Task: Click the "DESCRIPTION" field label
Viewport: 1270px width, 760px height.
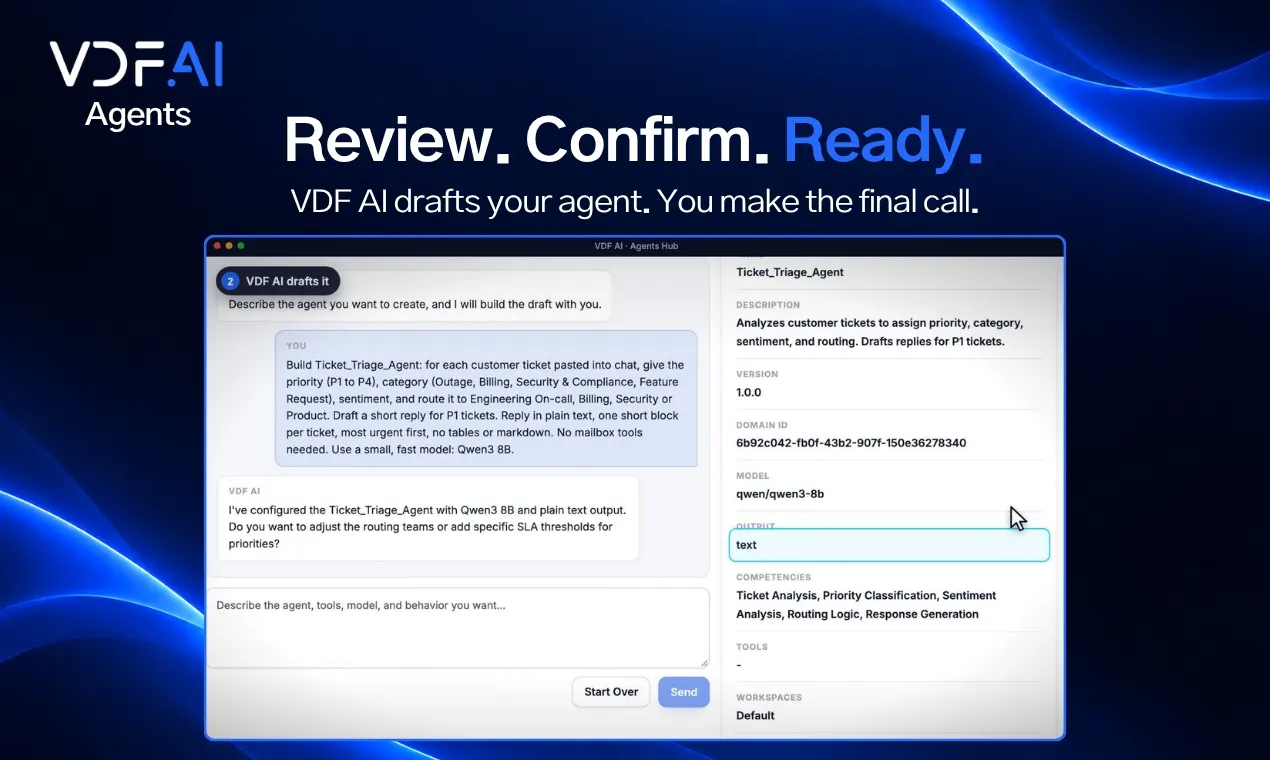Action: pyautogui.click(x=768, y=305)
